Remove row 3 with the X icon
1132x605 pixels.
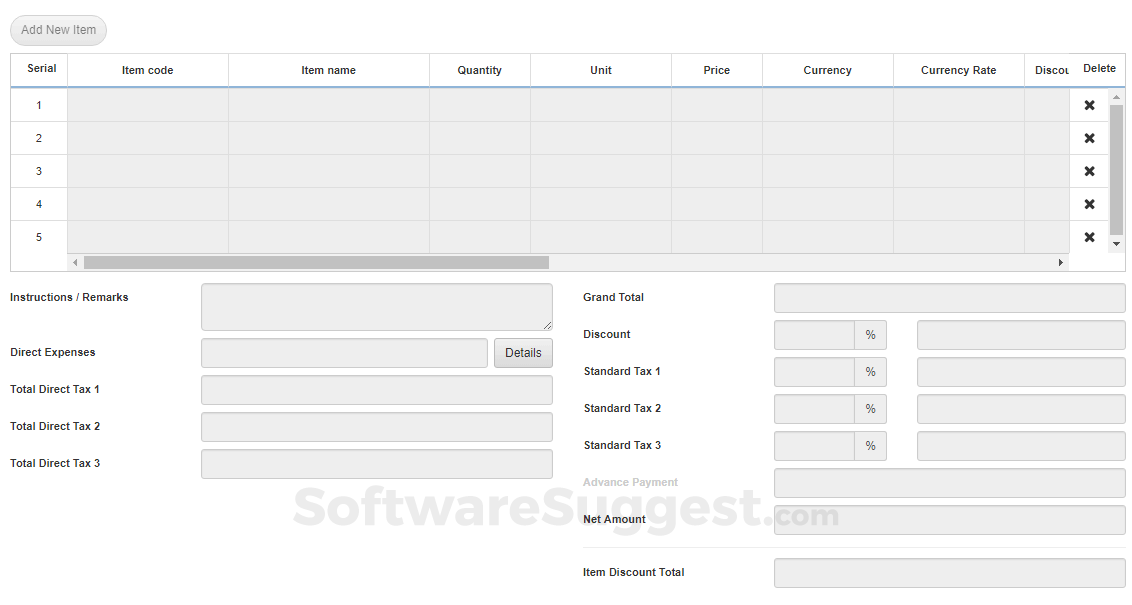point(1089,171)
